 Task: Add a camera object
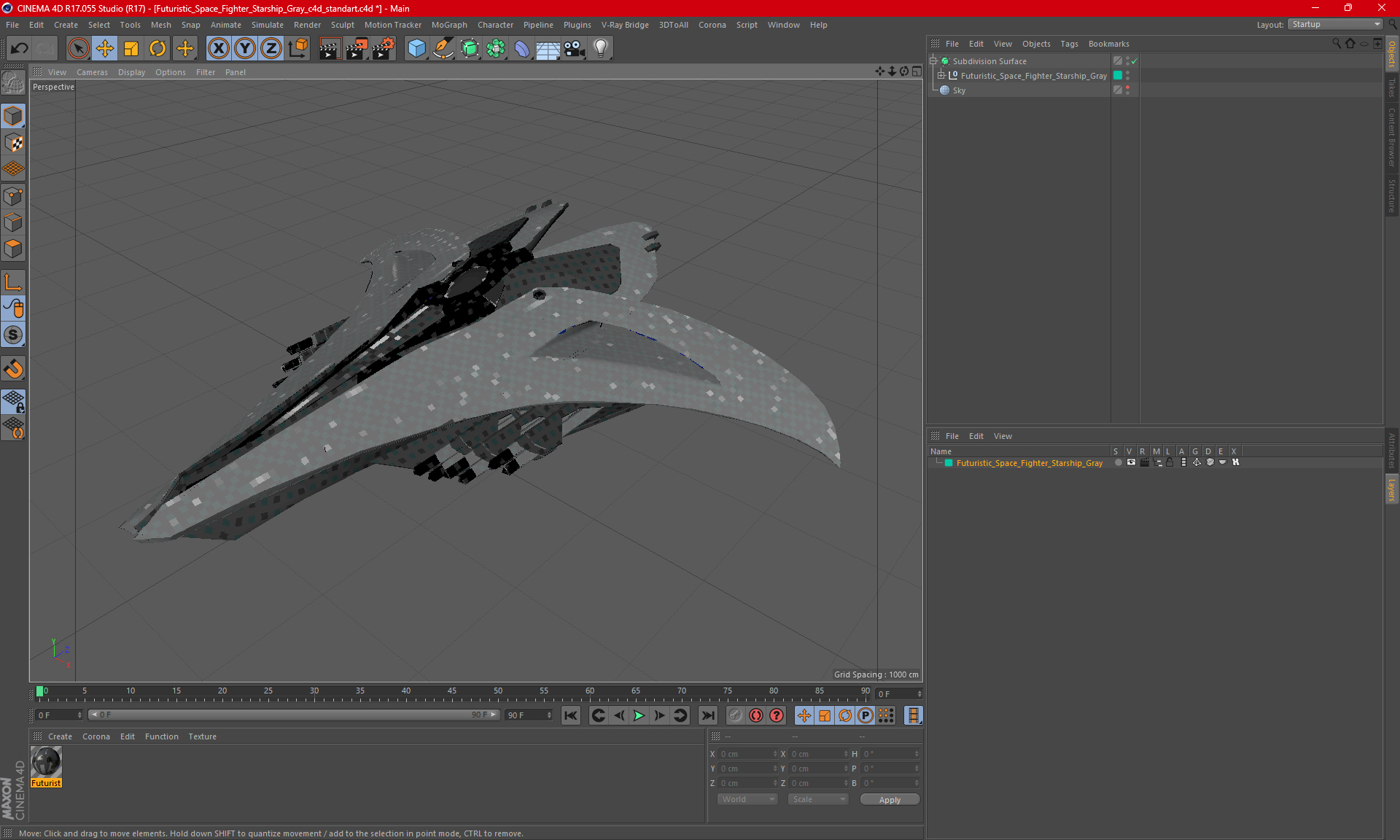tap(575, 49)
